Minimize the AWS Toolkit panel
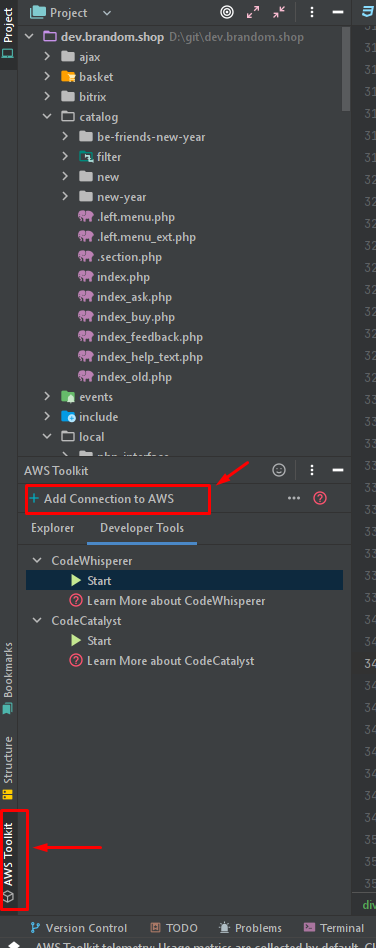376x948 pixels. pyautogui.click(x=338, y=470)
